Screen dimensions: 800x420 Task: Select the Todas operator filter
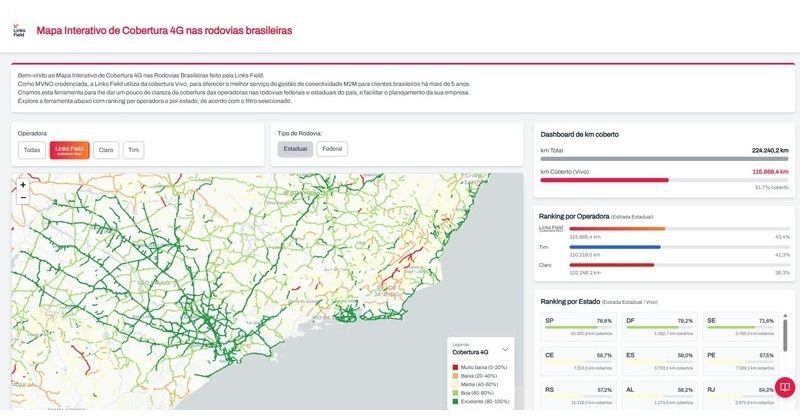pos(32,150)
